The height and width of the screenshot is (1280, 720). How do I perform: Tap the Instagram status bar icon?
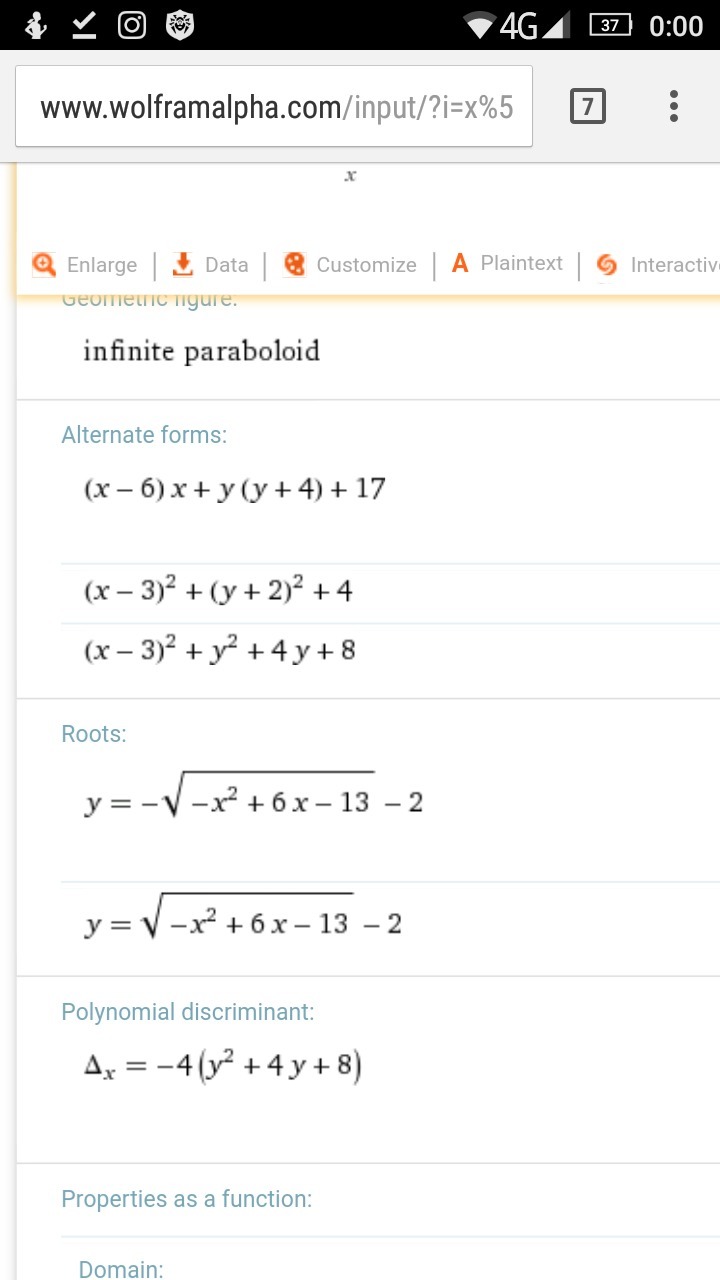[x=132, y=25]
